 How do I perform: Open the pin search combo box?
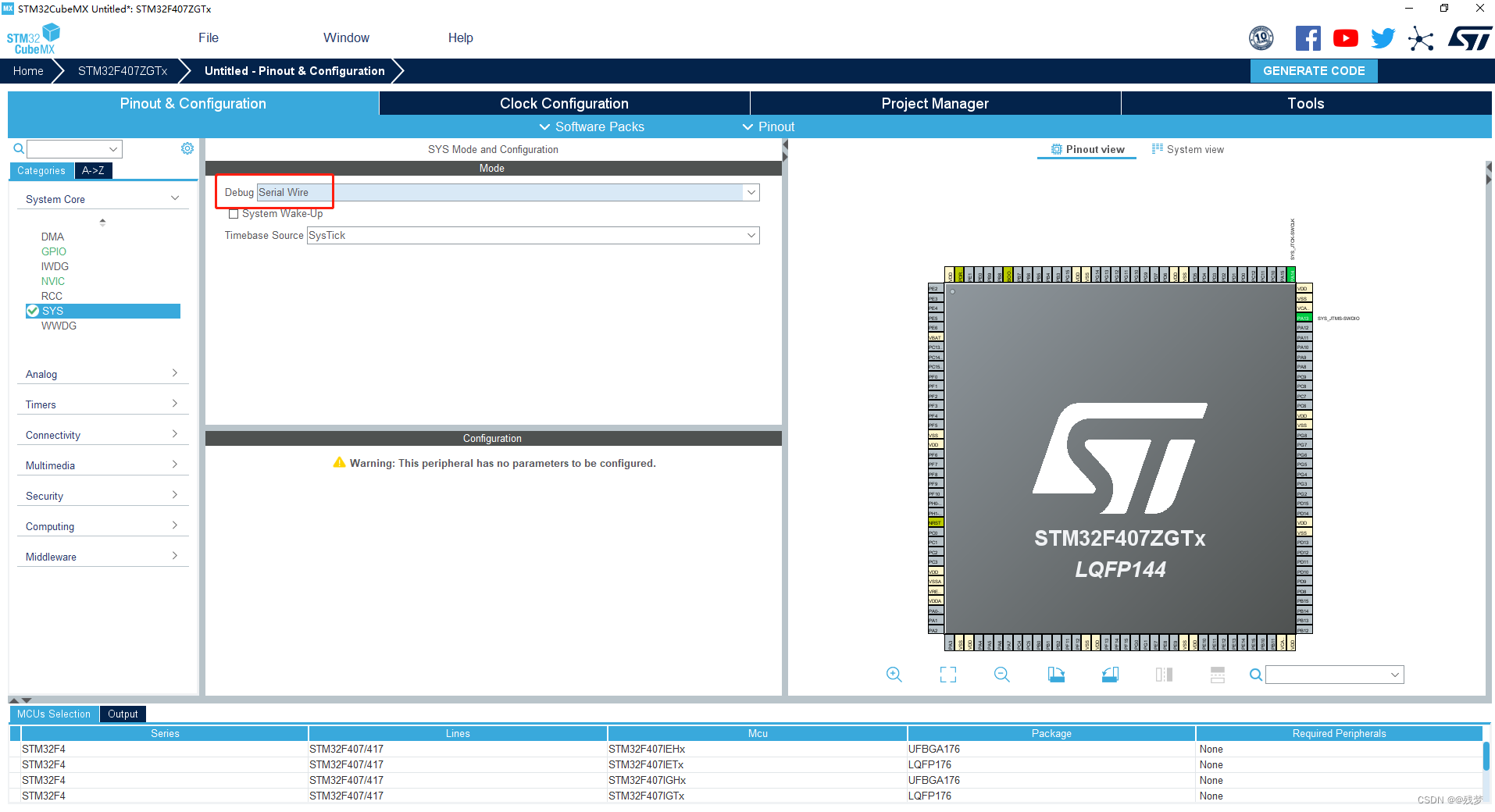[x=1334, y=675]
